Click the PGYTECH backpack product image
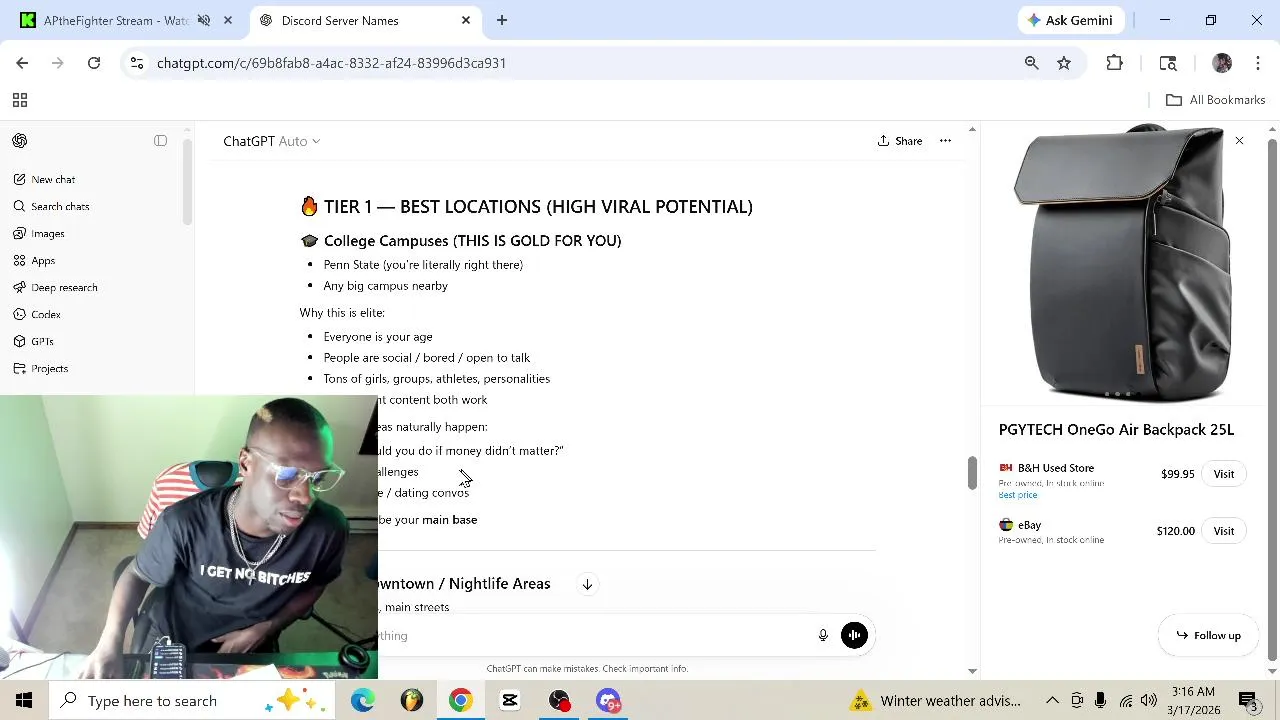This screenshot has height=720, width=1280. pos(1123,262)
